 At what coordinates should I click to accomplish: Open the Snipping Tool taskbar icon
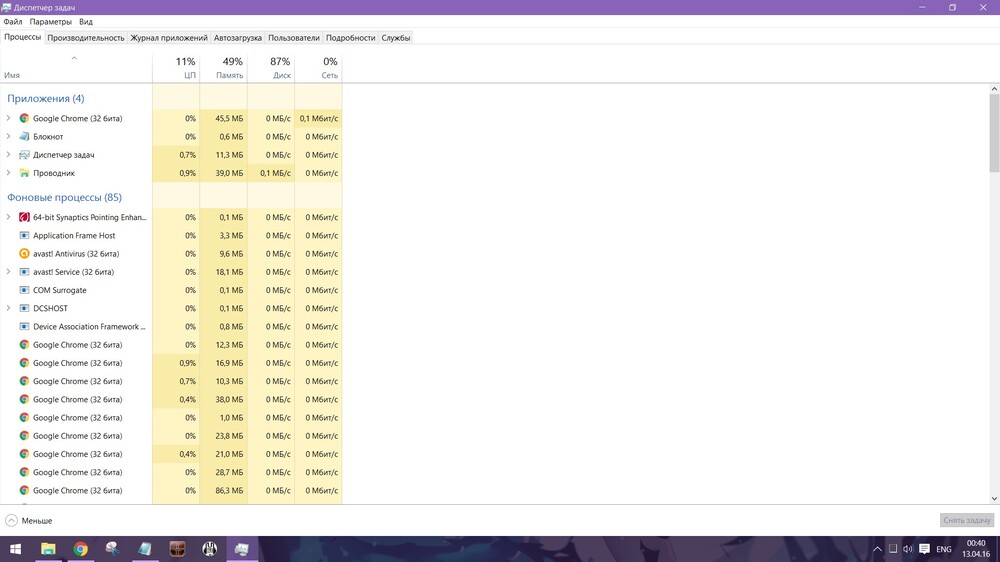coord(112,549)
